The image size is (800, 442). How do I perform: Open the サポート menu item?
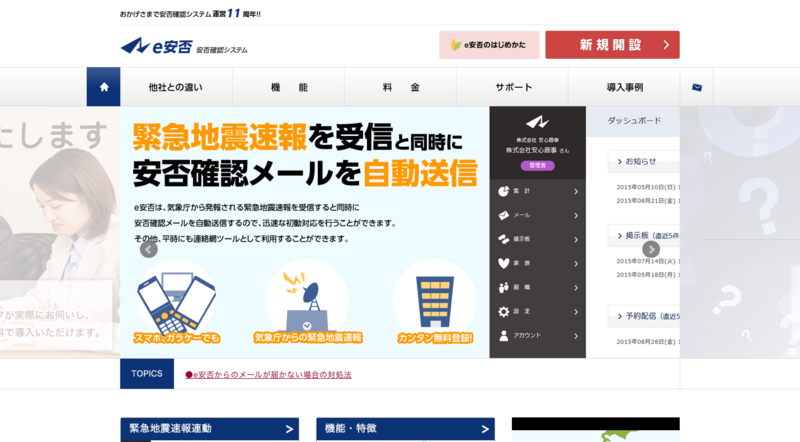click(513, 87)
